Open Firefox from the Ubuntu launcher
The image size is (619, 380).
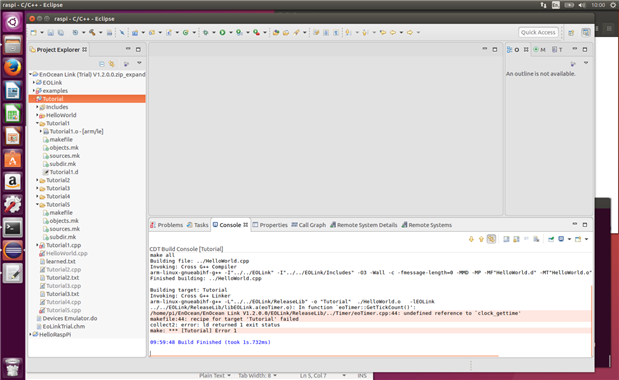pyautogui.click(x=13, y=67)
